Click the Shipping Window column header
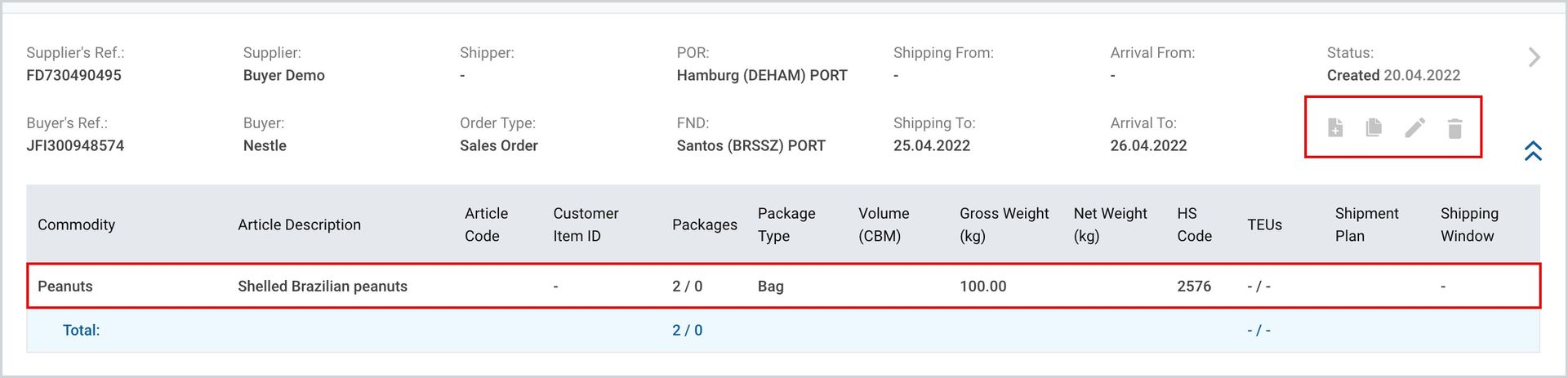Viewport: 1568px width, 378px height. 1469,225
